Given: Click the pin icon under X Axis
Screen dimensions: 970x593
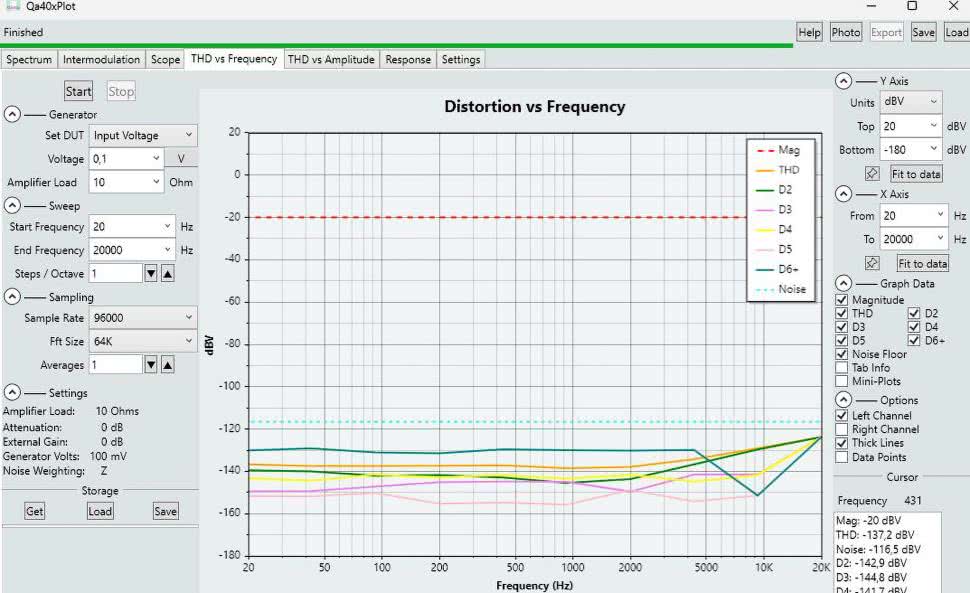Looking at the screenshot, I should (x=871, y=263).
